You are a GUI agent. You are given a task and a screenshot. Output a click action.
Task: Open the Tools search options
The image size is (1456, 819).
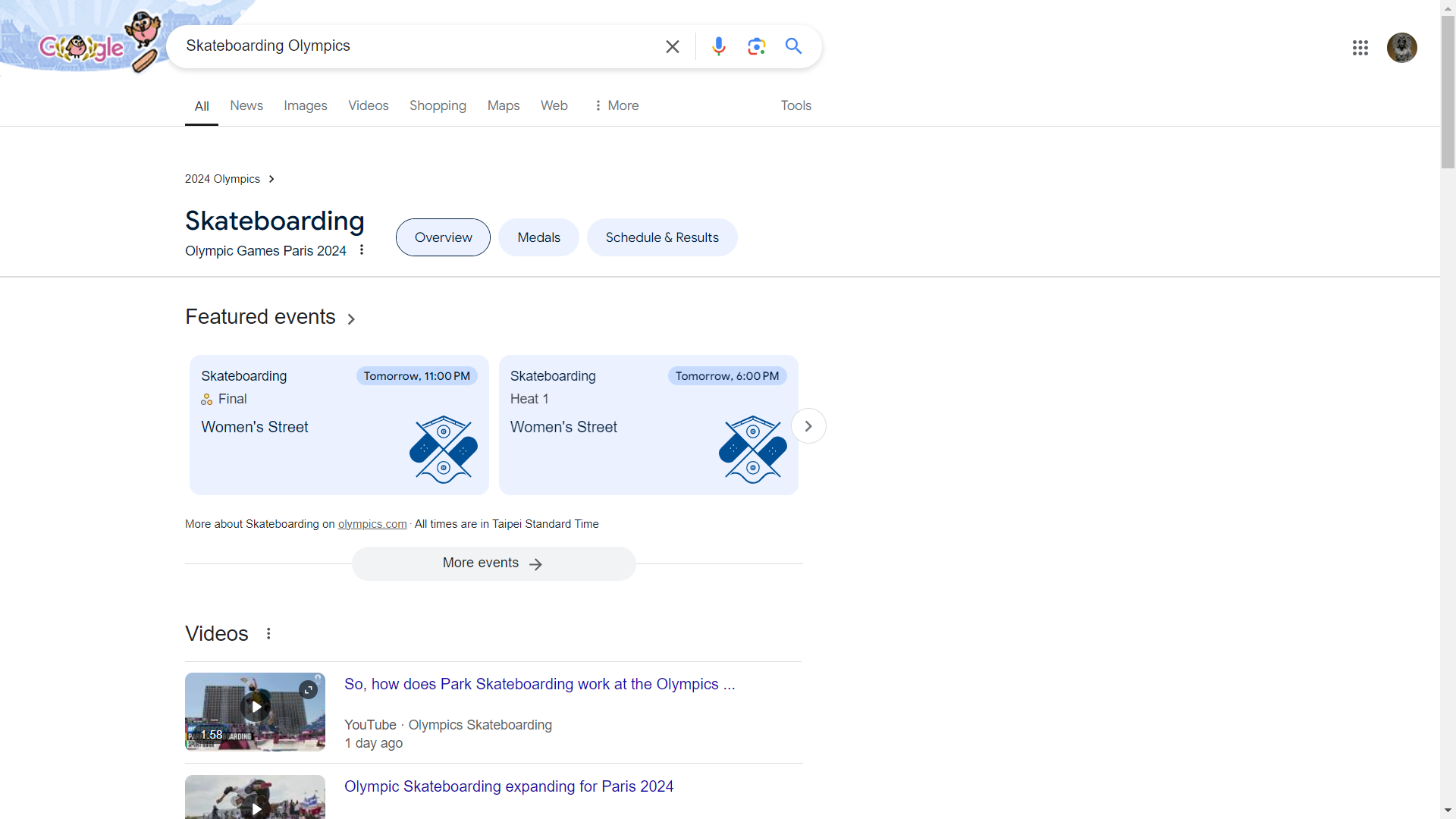[796, 105]
